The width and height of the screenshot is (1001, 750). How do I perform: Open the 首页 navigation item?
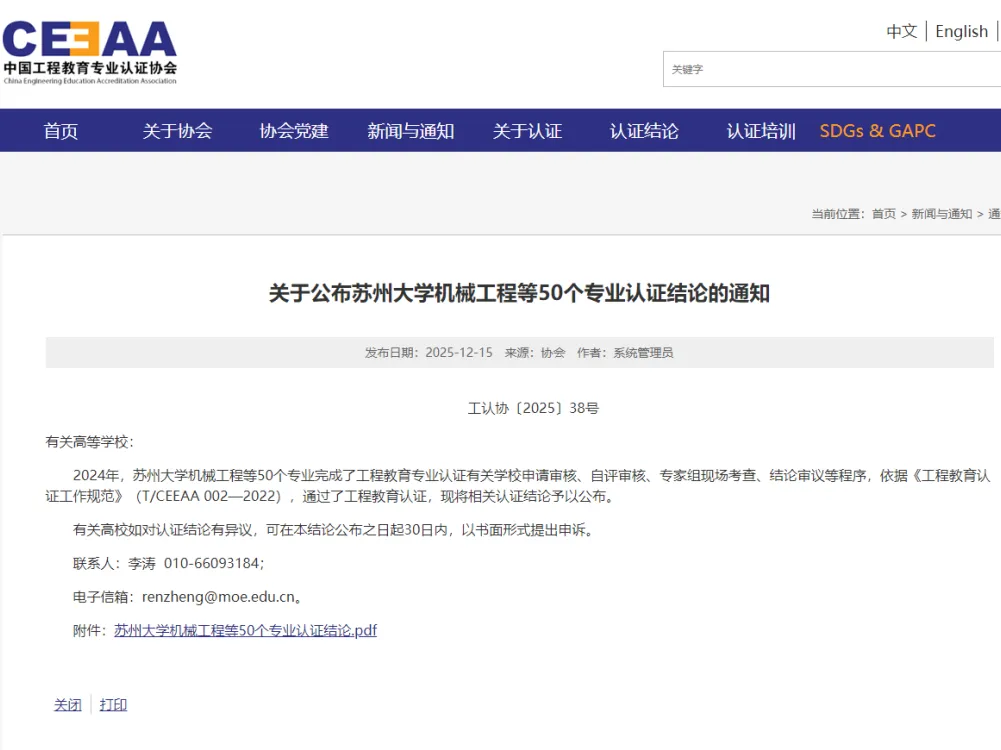(x=61, y=131)
